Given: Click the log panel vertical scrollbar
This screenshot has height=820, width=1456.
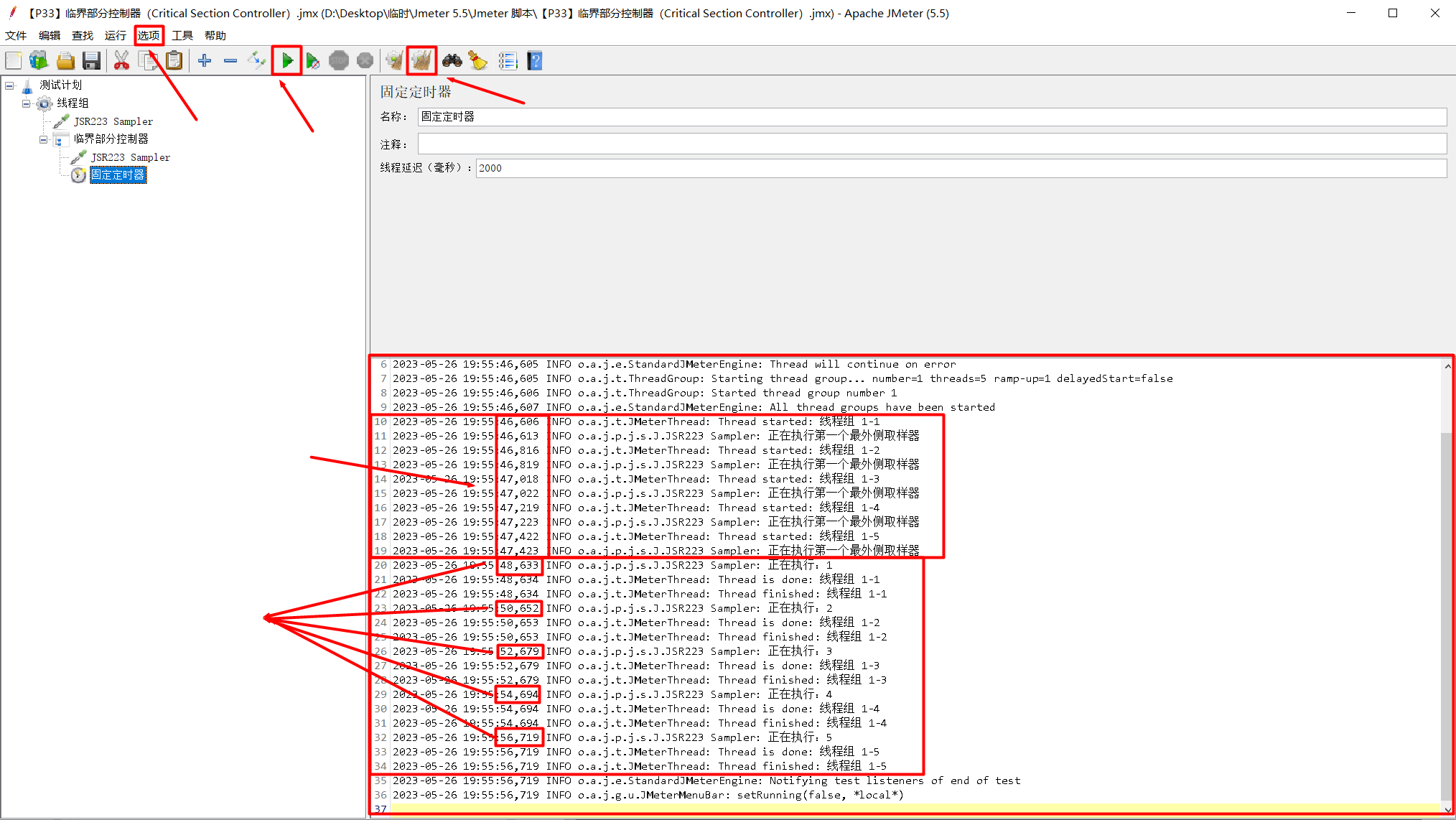Looking at the screenshot, I should click(1447, 574).
